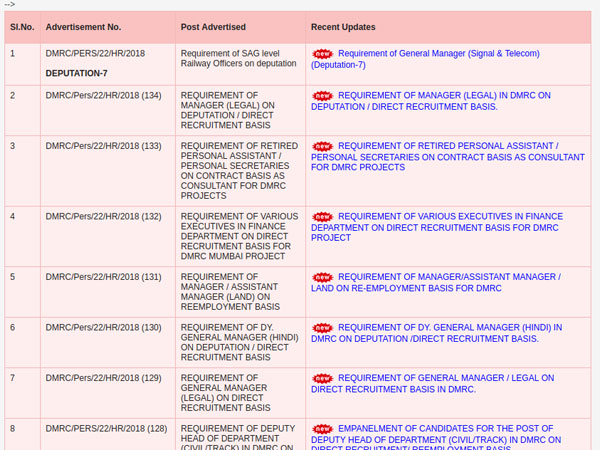Click serial number 5 cell

coord(22,292)
